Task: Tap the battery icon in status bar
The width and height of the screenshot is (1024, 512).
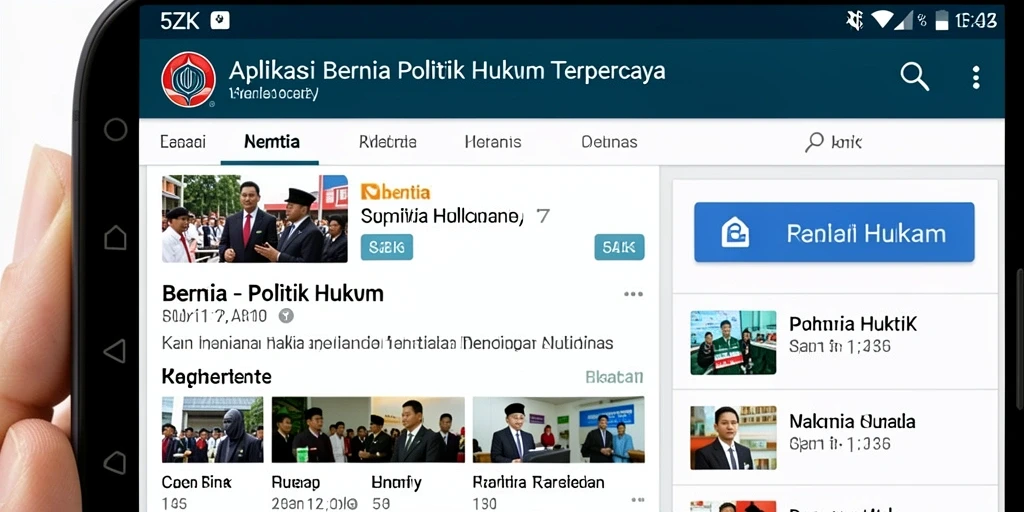Action: (x=941, y=20)
